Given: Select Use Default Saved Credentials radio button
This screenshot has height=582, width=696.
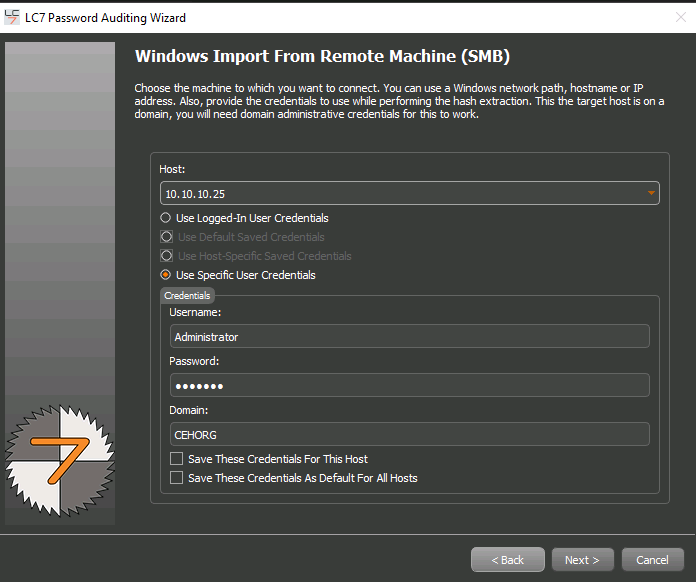Looking at the screenshot, I should point(166,237).
